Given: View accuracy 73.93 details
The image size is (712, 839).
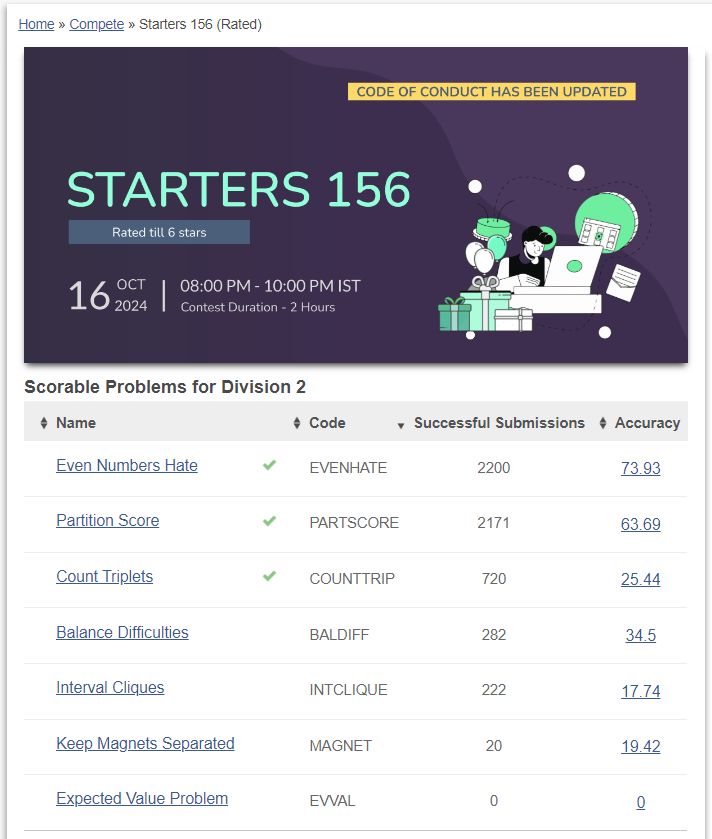Looking at the screenshot, I should tap(640, 468).
